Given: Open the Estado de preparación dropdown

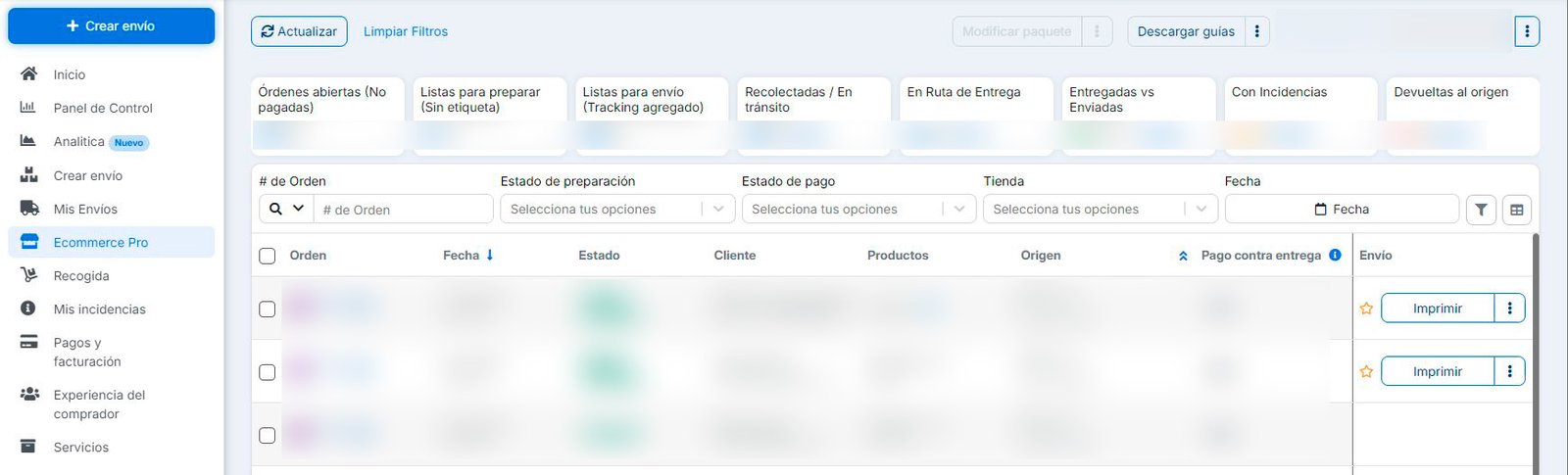Looking at the screenshot, I should coord(617,209).
